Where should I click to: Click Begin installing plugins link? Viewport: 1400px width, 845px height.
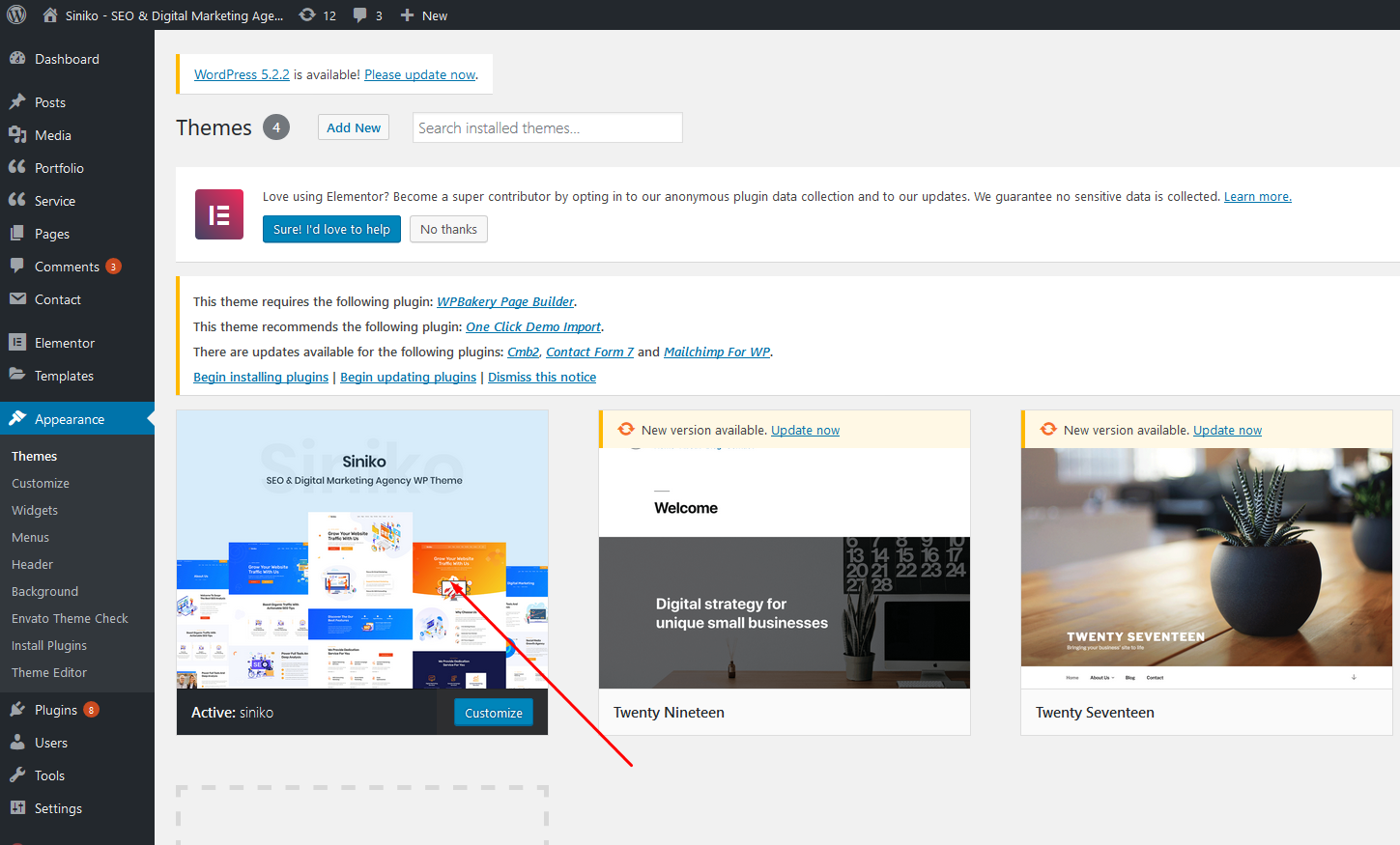tap(261, 377)
